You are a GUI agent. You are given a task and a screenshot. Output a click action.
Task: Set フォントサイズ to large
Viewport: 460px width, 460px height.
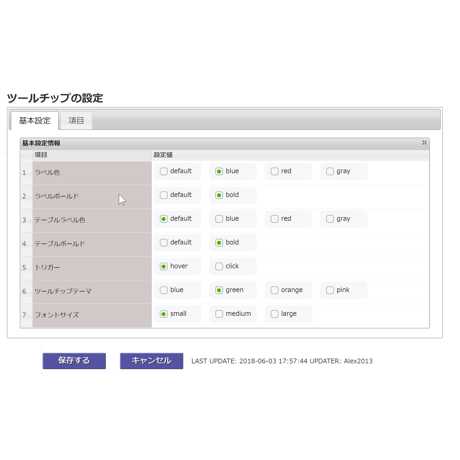point(274,314)
